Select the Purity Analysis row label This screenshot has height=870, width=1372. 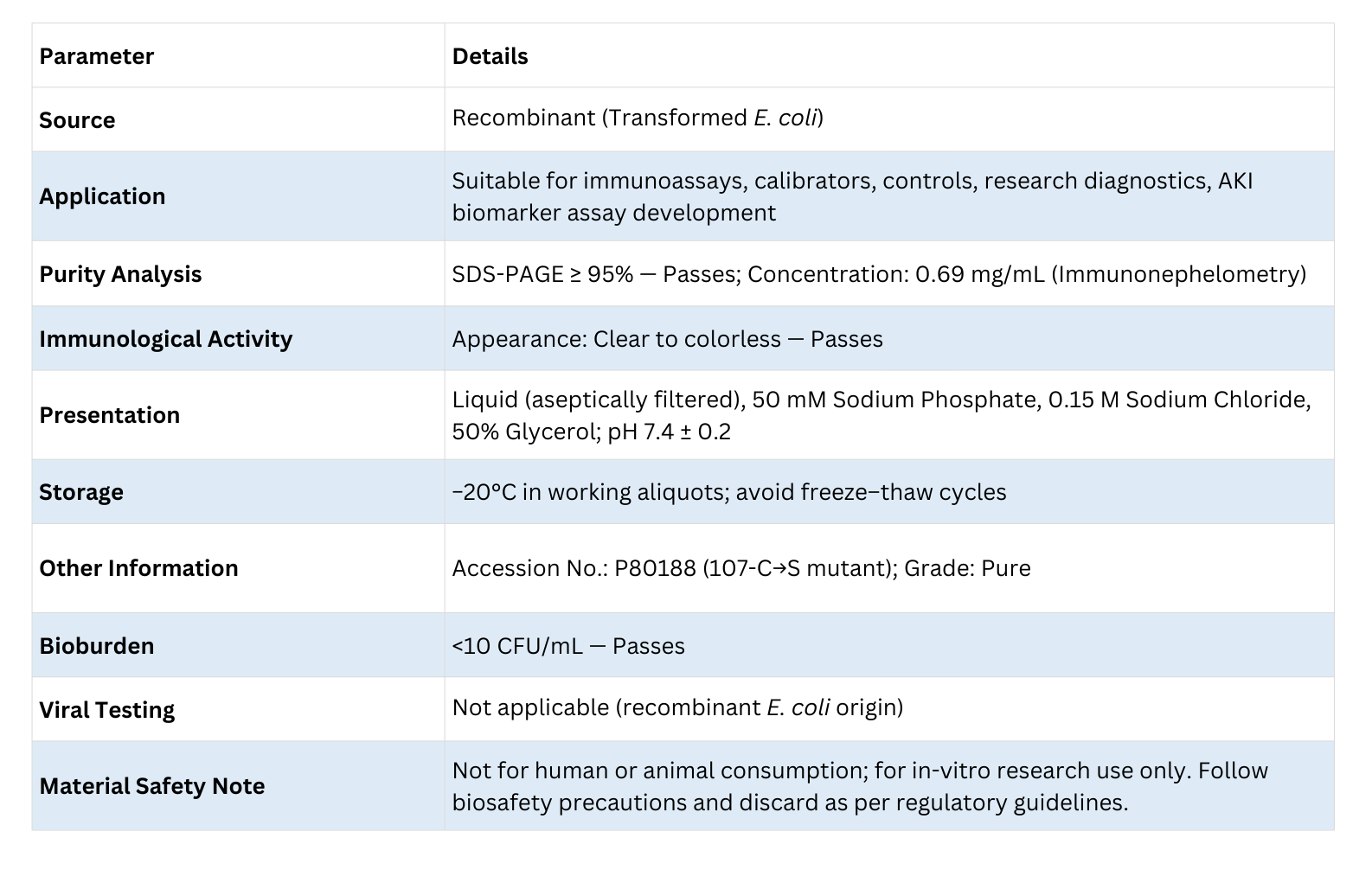point(120,274)
